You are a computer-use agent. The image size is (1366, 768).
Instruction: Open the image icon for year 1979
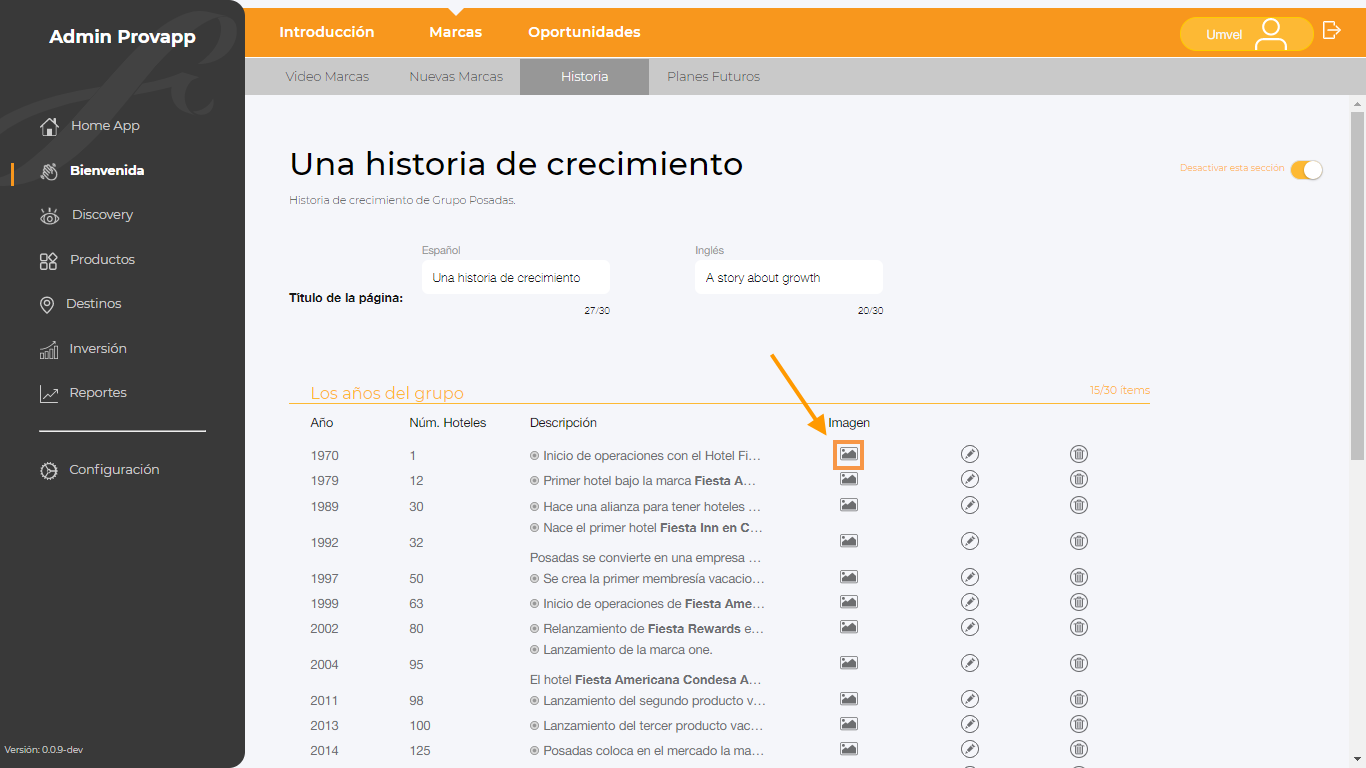coord(849,479)
